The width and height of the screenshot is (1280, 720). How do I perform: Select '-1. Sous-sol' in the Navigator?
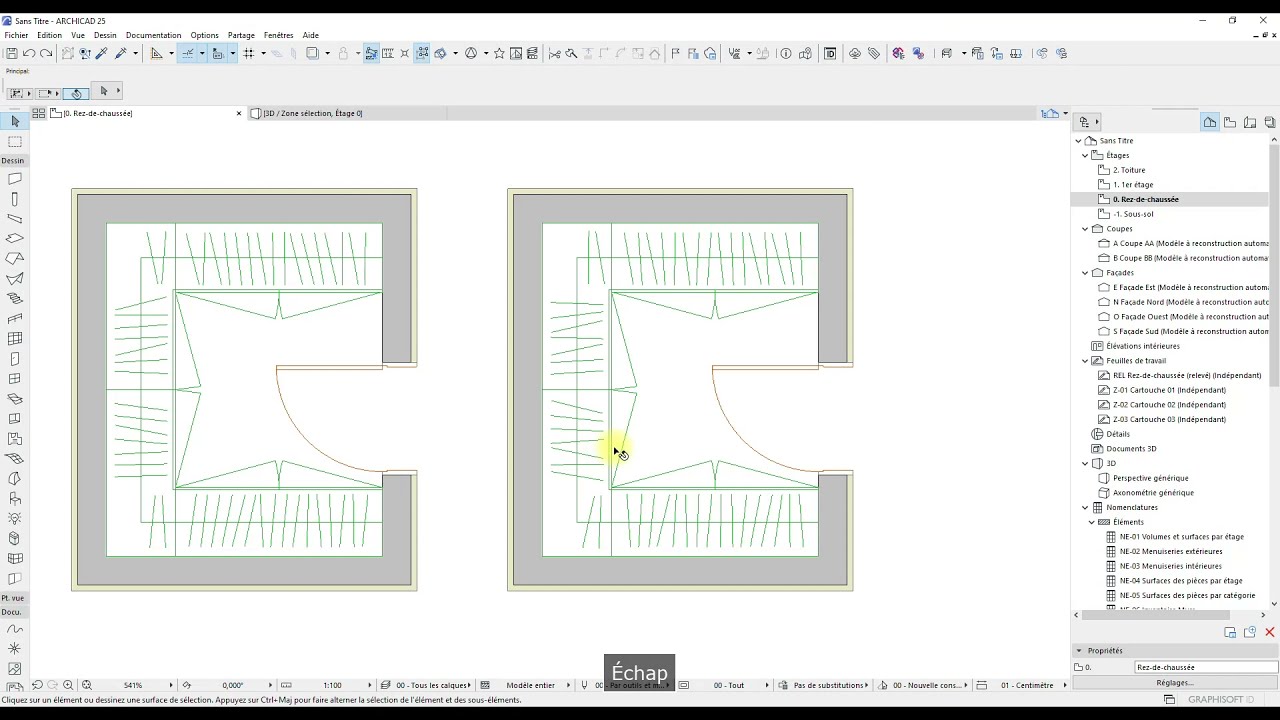[x=1133, y=214]
